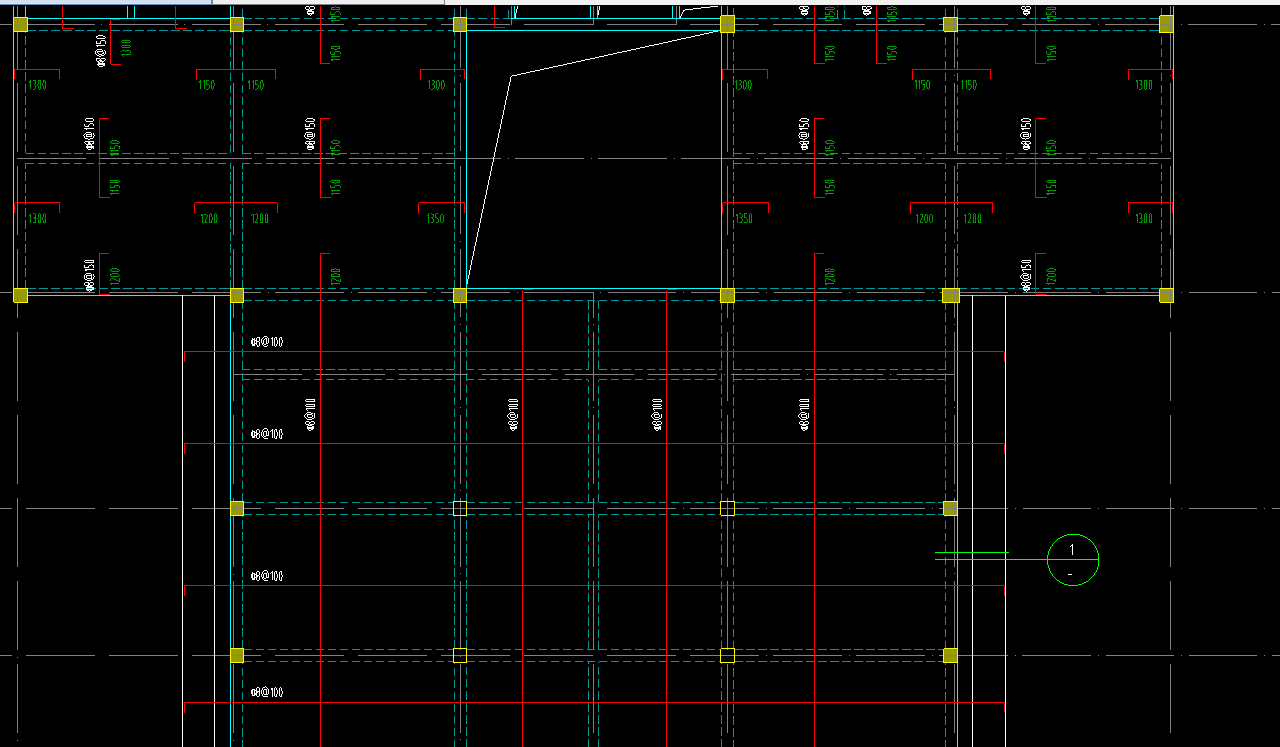
Task: Select the green circle section marker numbered 1
Action: click(x=1073, y=560)
